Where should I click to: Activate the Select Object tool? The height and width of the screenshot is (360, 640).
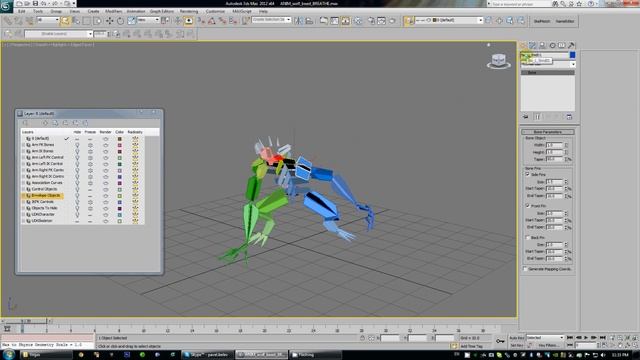tap(65, 20)
